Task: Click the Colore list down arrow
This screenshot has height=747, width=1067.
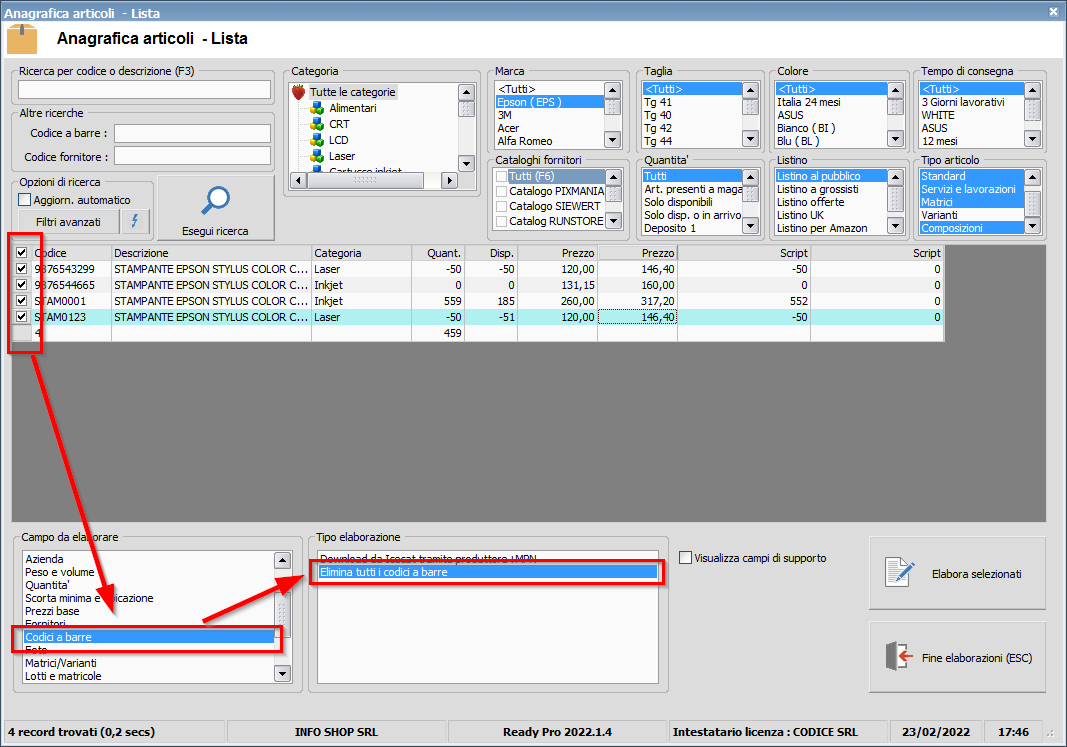Action: tap(895, 139)
